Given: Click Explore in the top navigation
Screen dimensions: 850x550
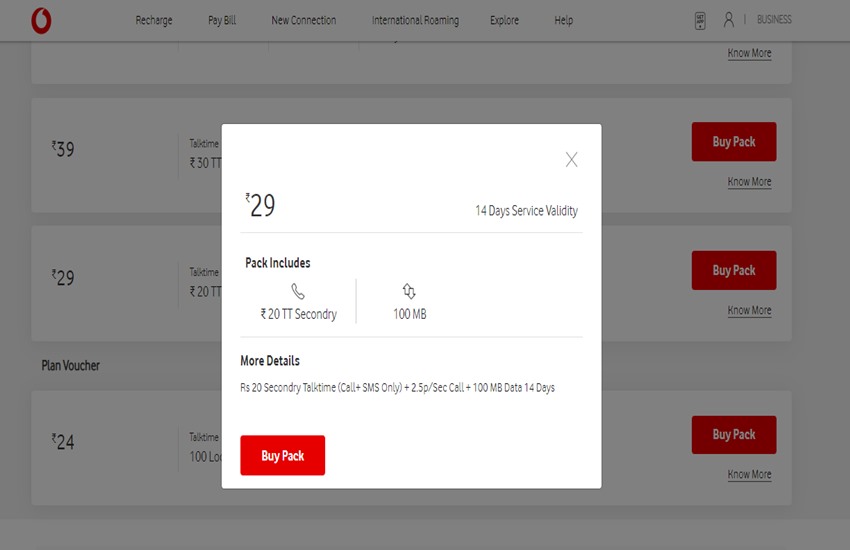Looking at the screenshot, I should click(x=504, y=20).
